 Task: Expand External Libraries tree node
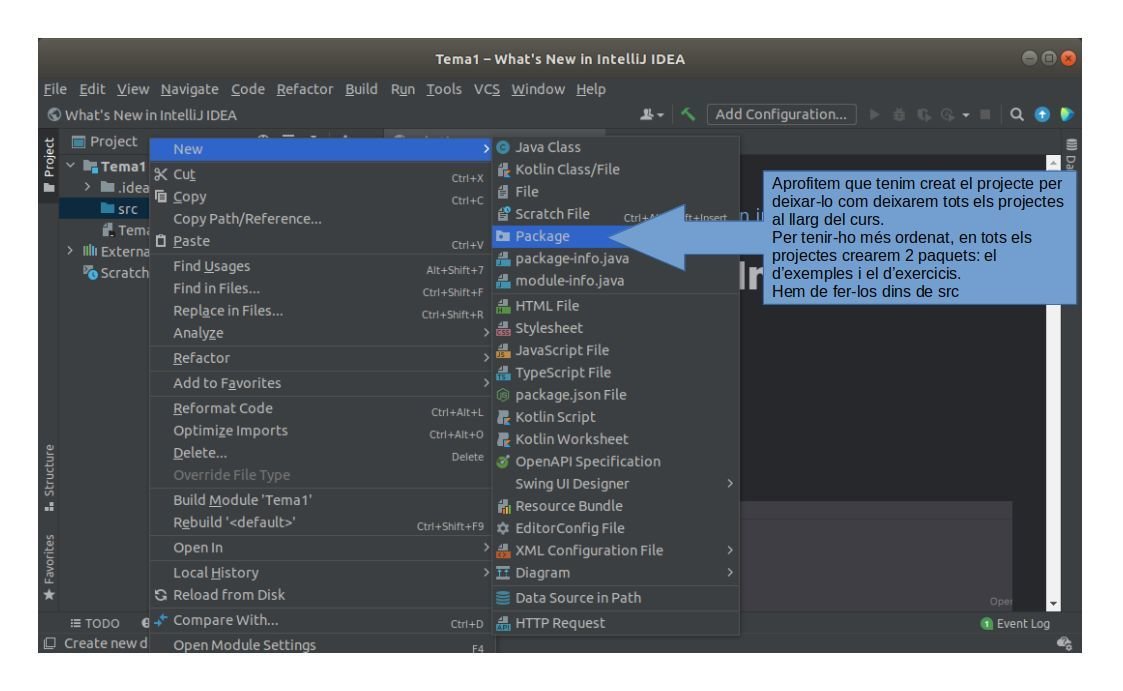point(70,251)
